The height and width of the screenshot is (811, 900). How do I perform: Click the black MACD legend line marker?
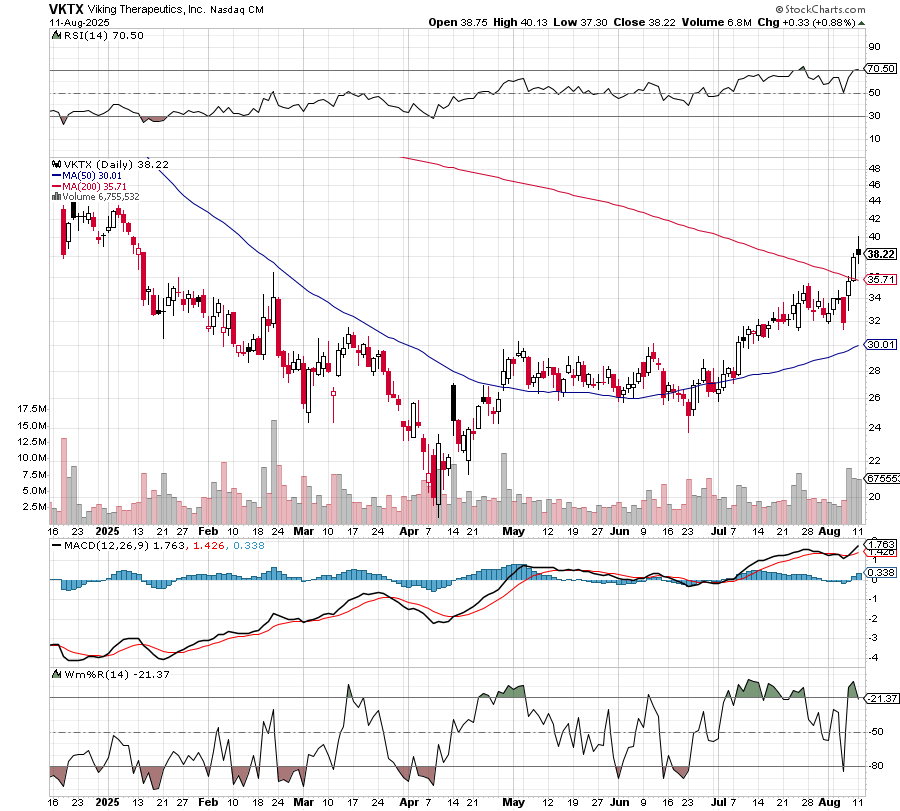[x=56, y=545]
